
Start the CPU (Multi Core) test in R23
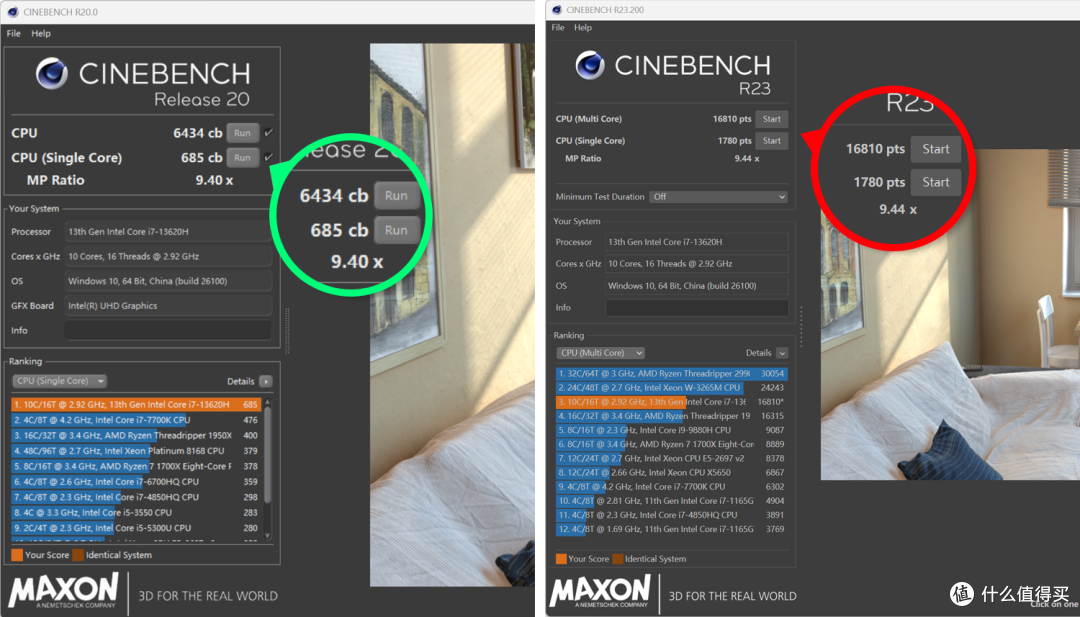[771, 119]
